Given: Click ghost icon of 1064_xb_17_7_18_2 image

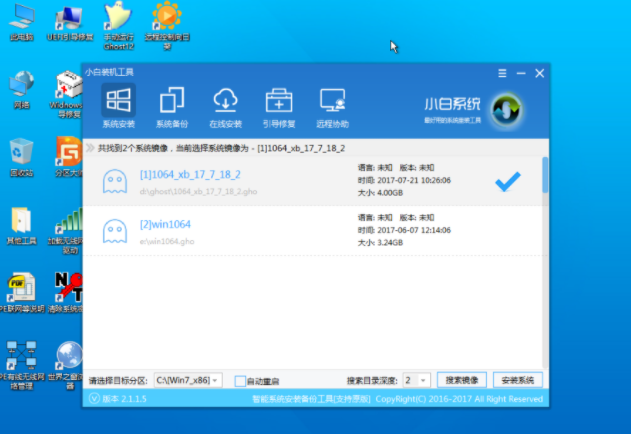Looking at the screenshot, I should click(115, 181).
